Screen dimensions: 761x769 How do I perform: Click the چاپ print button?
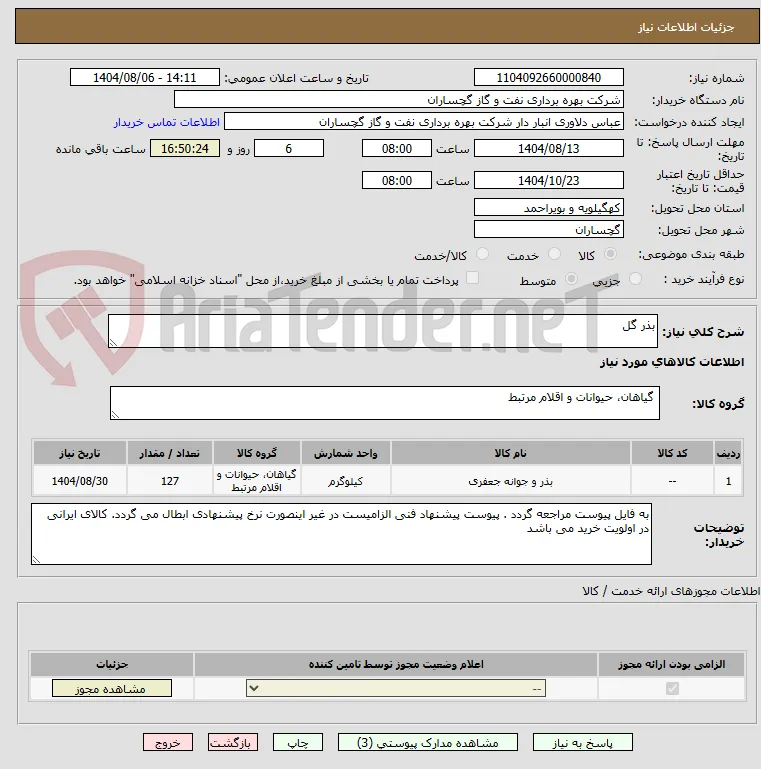click(298, 743)
